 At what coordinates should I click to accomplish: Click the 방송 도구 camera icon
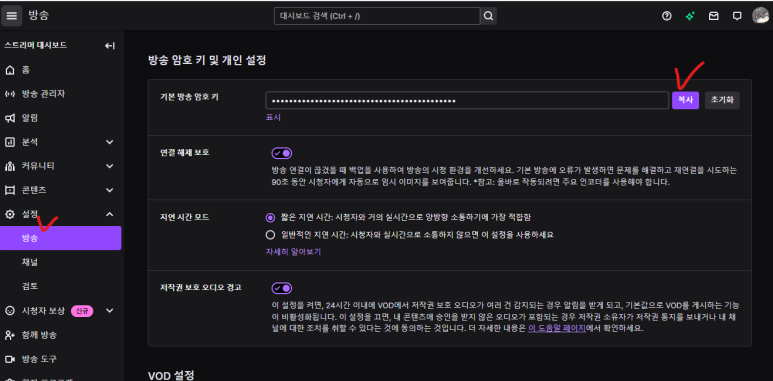point(9,359)
